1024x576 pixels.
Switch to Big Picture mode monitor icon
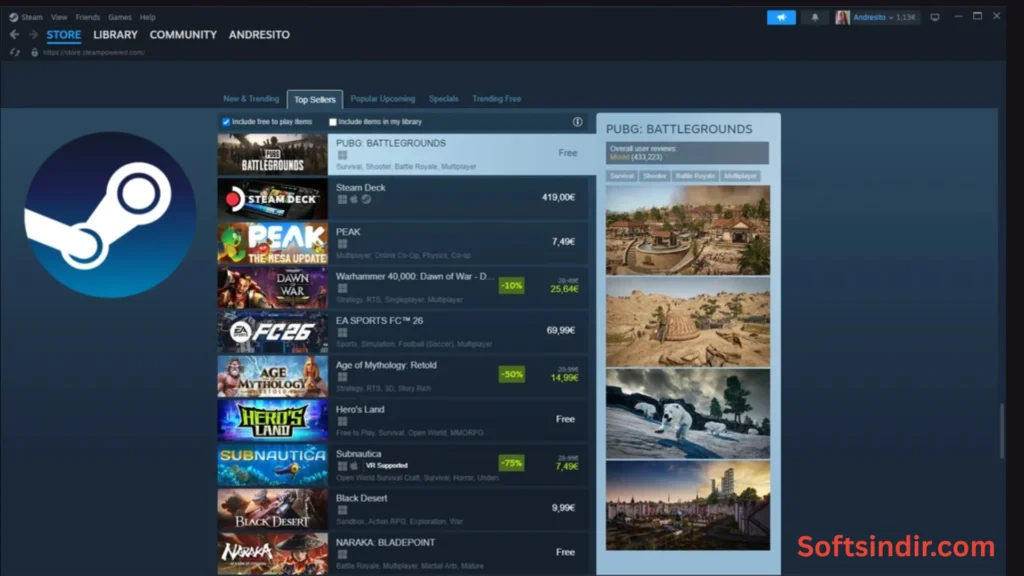click(x=935, y=17)
